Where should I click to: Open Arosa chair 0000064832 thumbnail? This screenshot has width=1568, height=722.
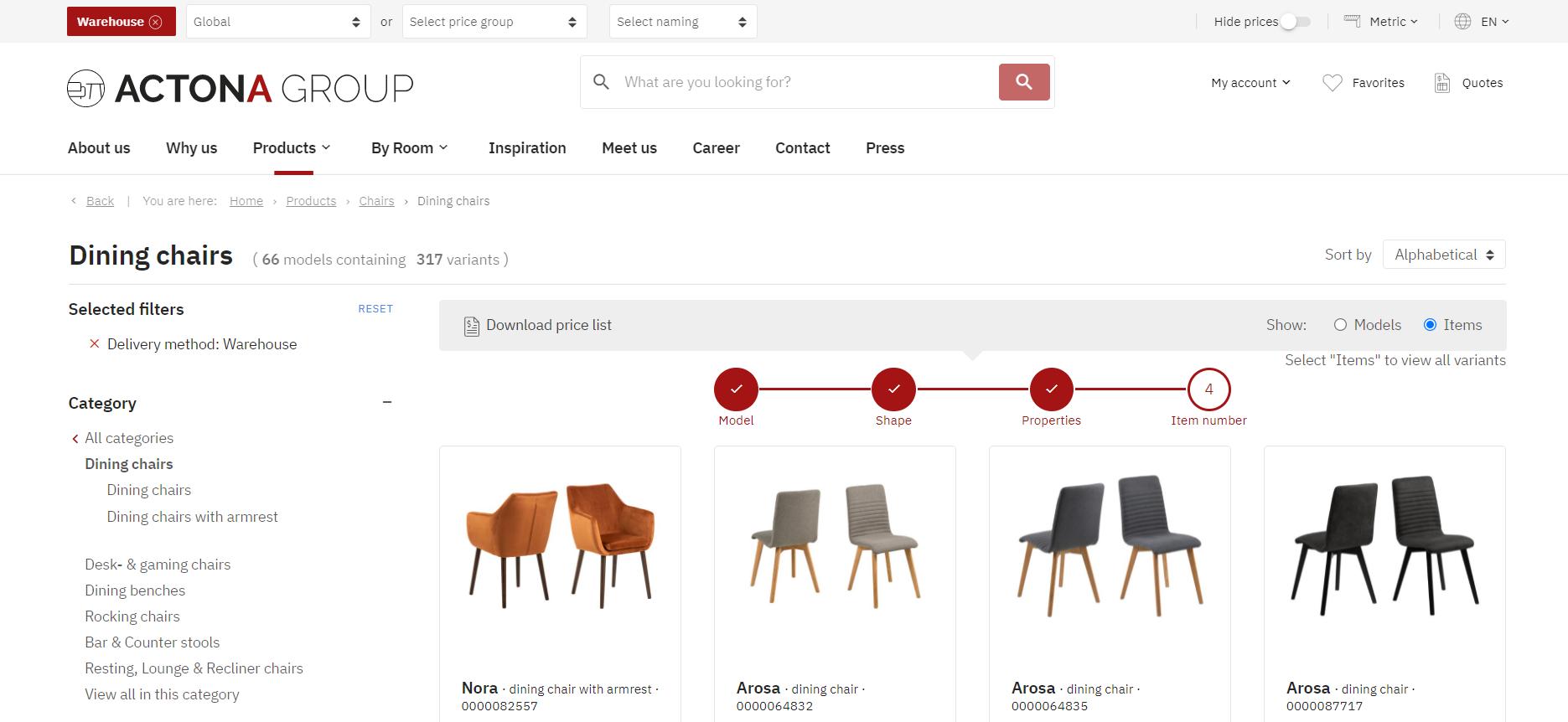click(x=835, y=545)
